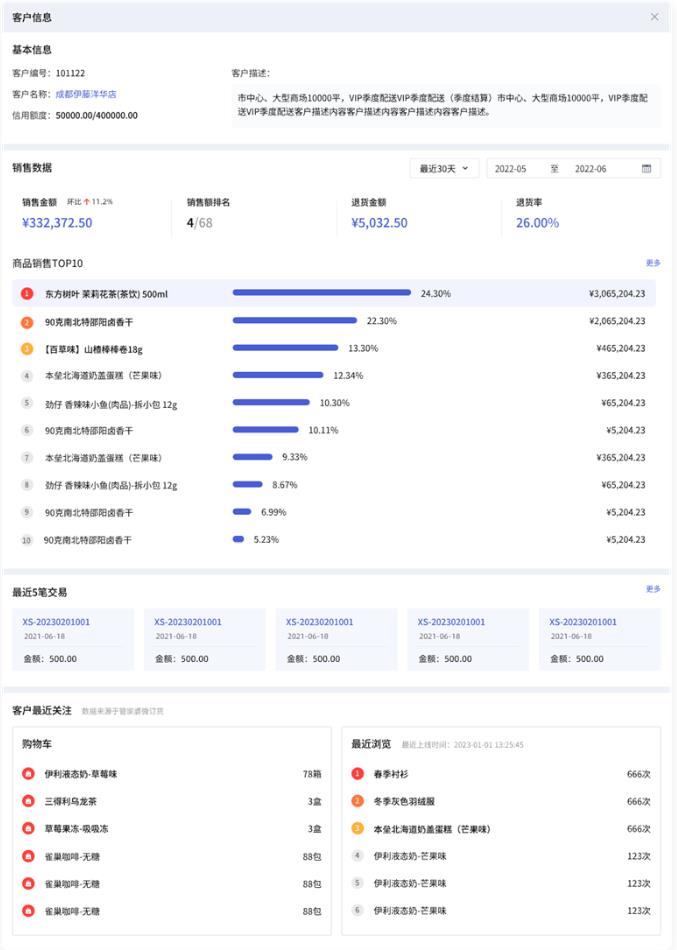This screenshot has height=950, width=677.
Task: Click amount ¥465,204.23
Action: click(621, 348)
